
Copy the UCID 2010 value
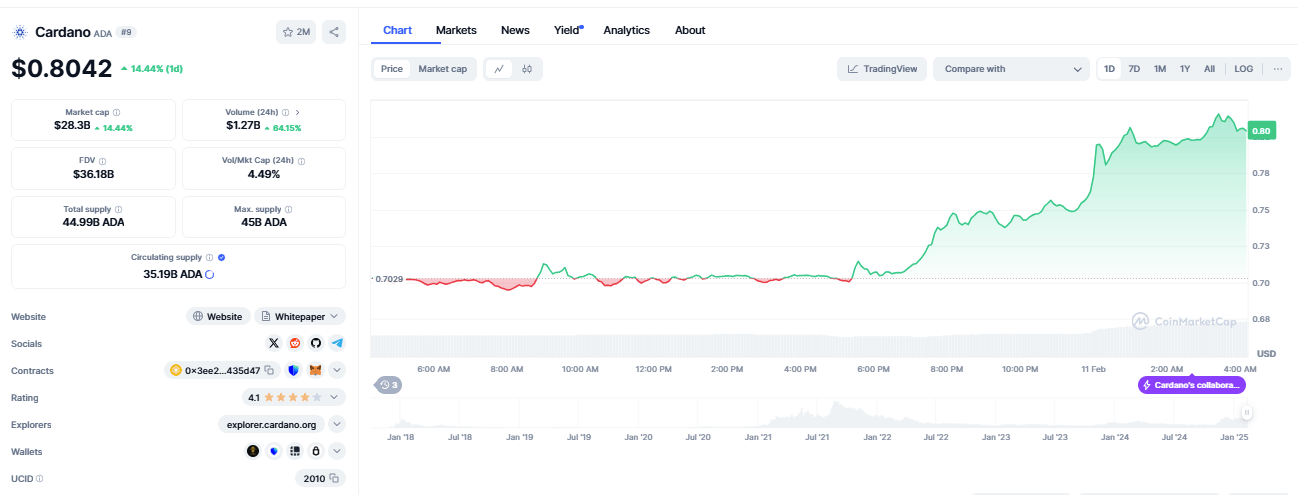pyautogui.click(x=335, y=479)
